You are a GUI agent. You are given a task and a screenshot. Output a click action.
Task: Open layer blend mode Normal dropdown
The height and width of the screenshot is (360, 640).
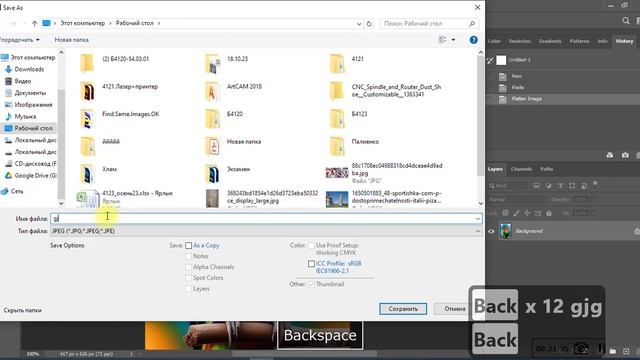[517, 200]
